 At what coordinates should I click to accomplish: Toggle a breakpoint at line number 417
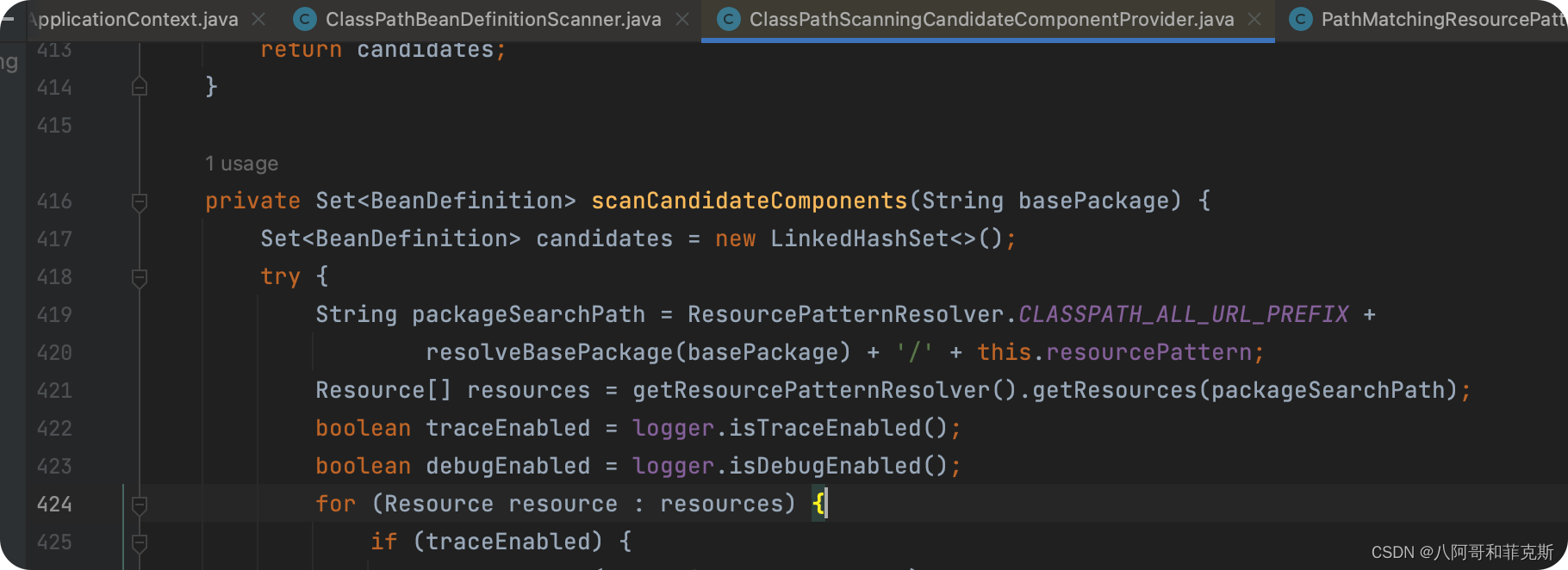pos(54,239)
